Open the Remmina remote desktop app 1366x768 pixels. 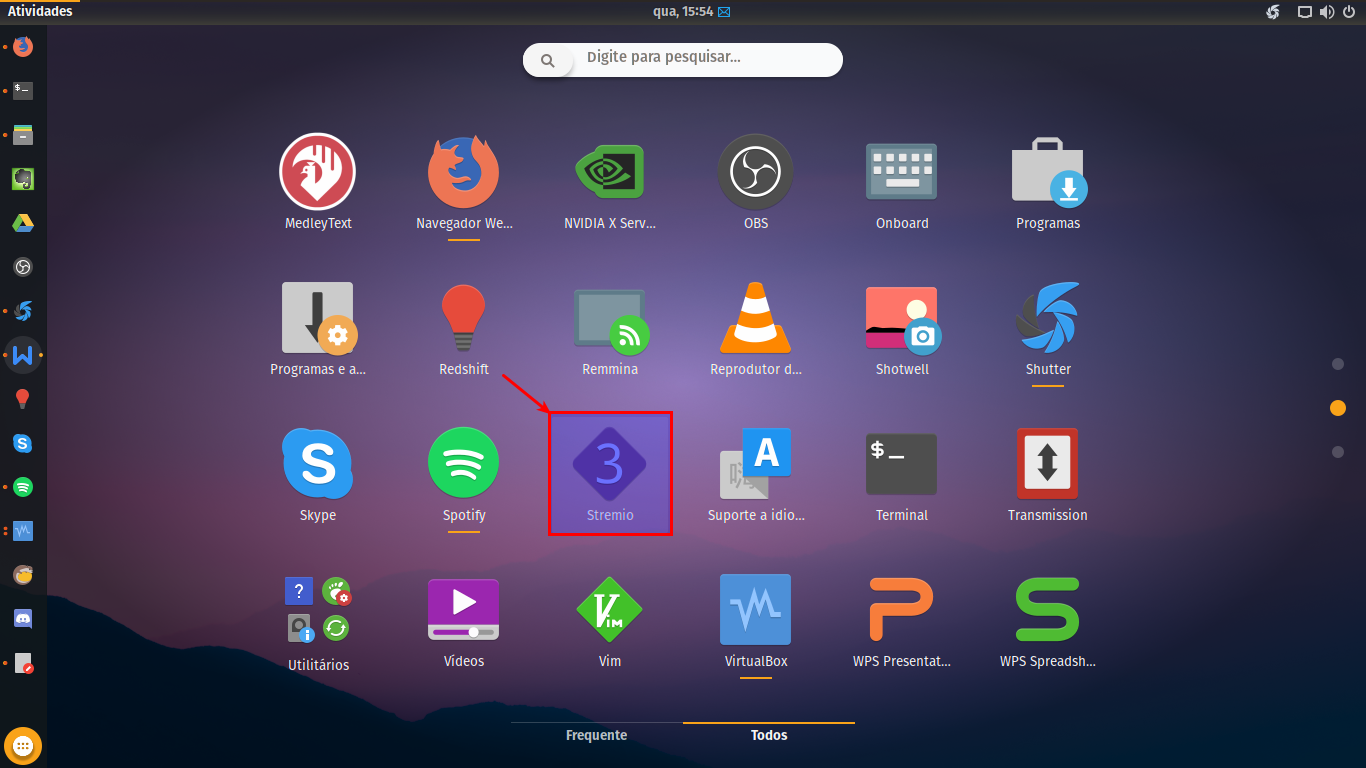(x=610, y=320)
